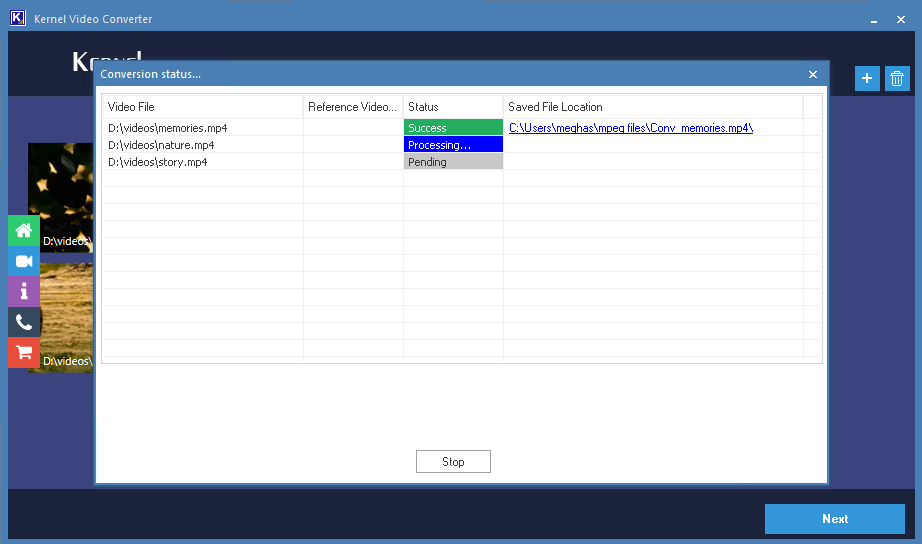Click the Home icon in sidebar
The width and height of the screenshot is (922, 544).
(24, 231)
